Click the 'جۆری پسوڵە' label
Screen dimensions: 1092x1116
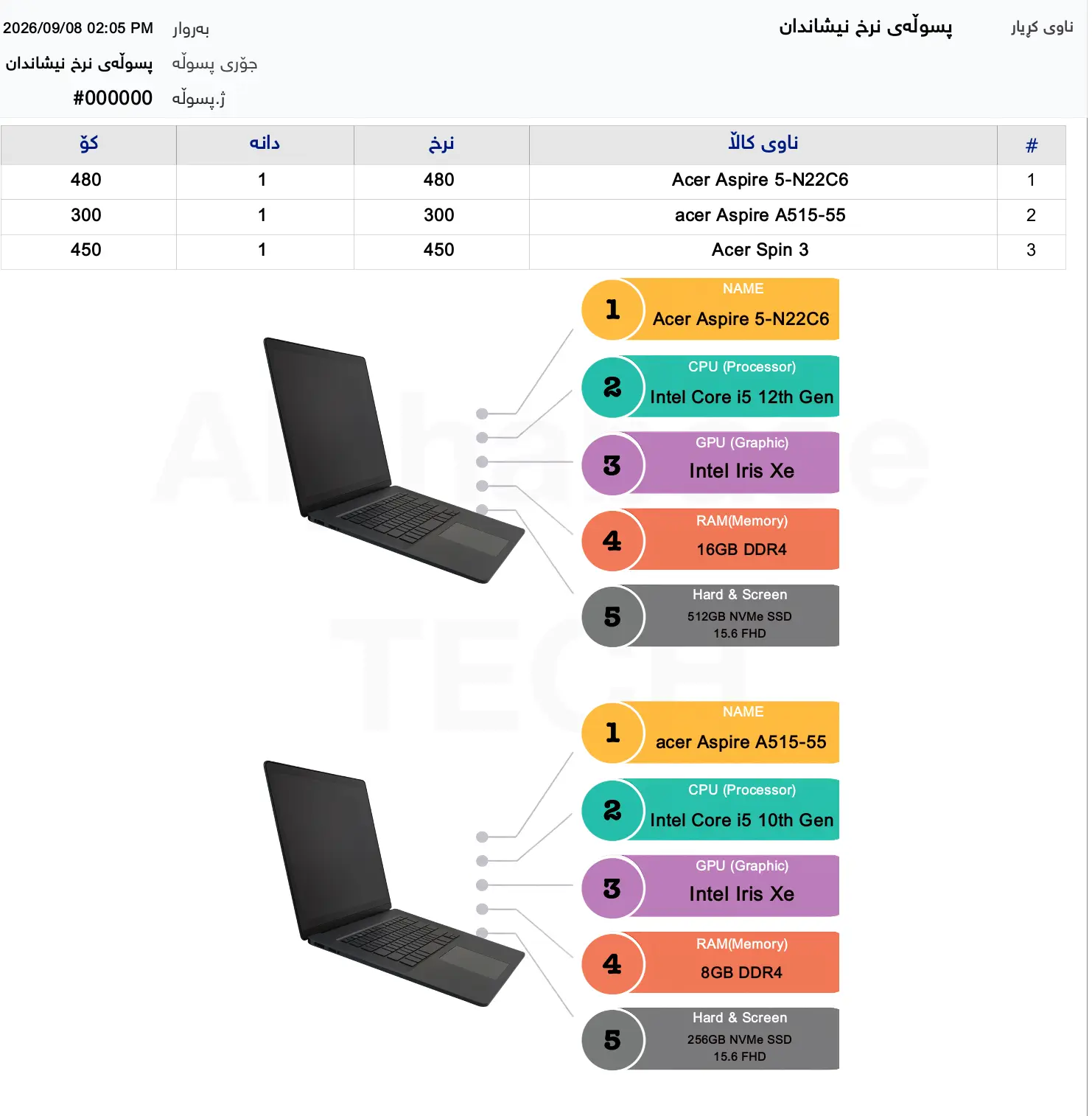[x=214, y=64]
